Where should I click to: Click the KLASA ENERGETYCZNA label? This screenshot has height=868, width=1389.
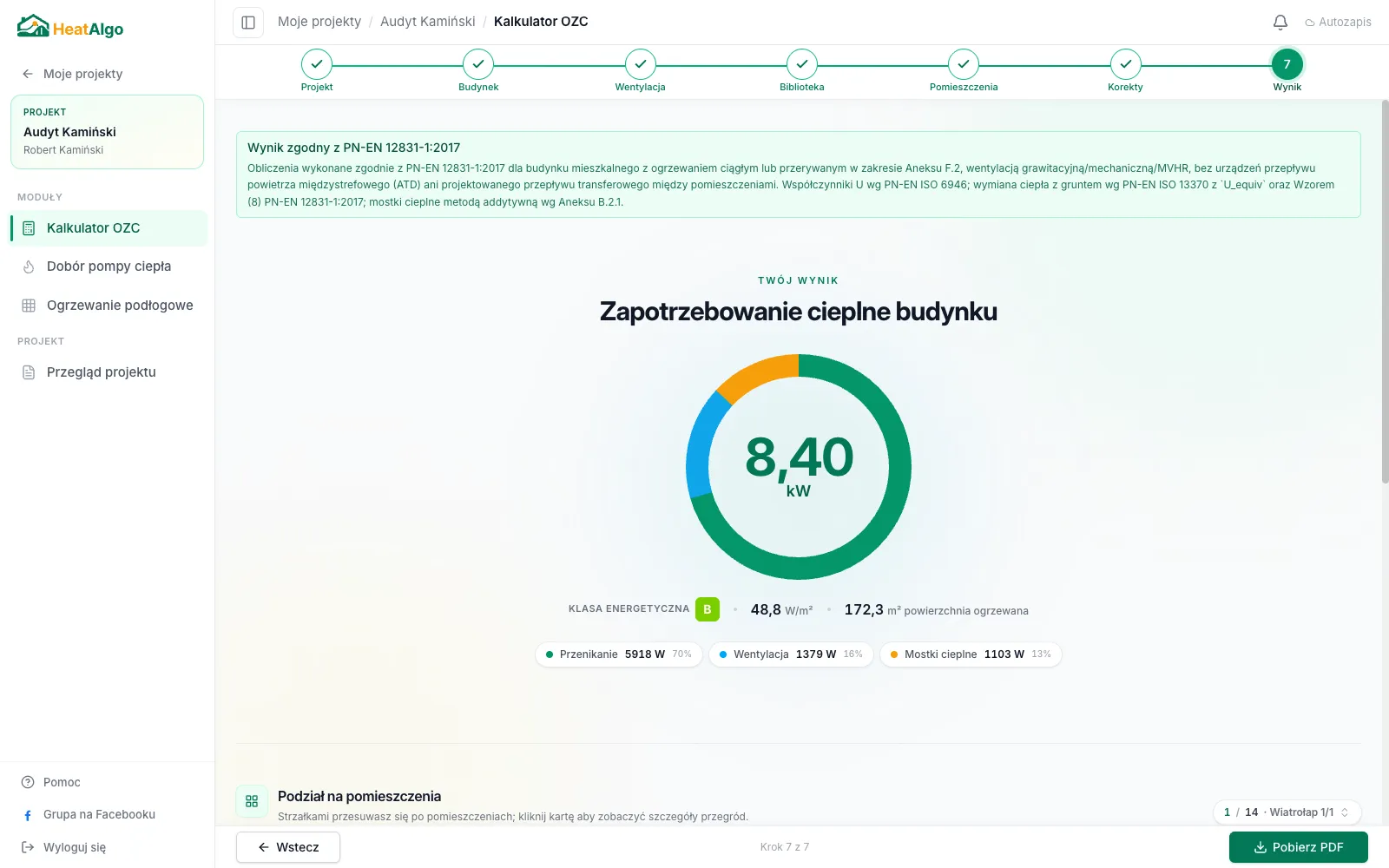coord(629,609)
